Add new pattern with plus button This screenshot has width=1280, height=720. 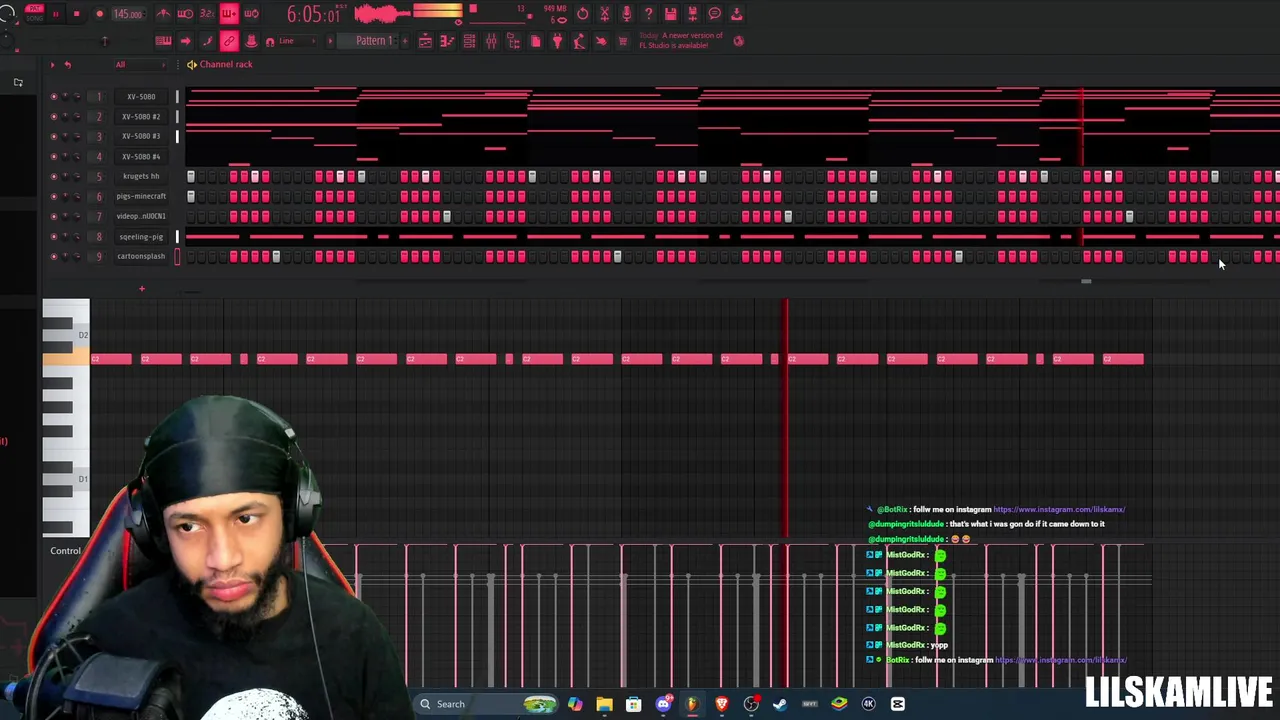coord(405,41)
